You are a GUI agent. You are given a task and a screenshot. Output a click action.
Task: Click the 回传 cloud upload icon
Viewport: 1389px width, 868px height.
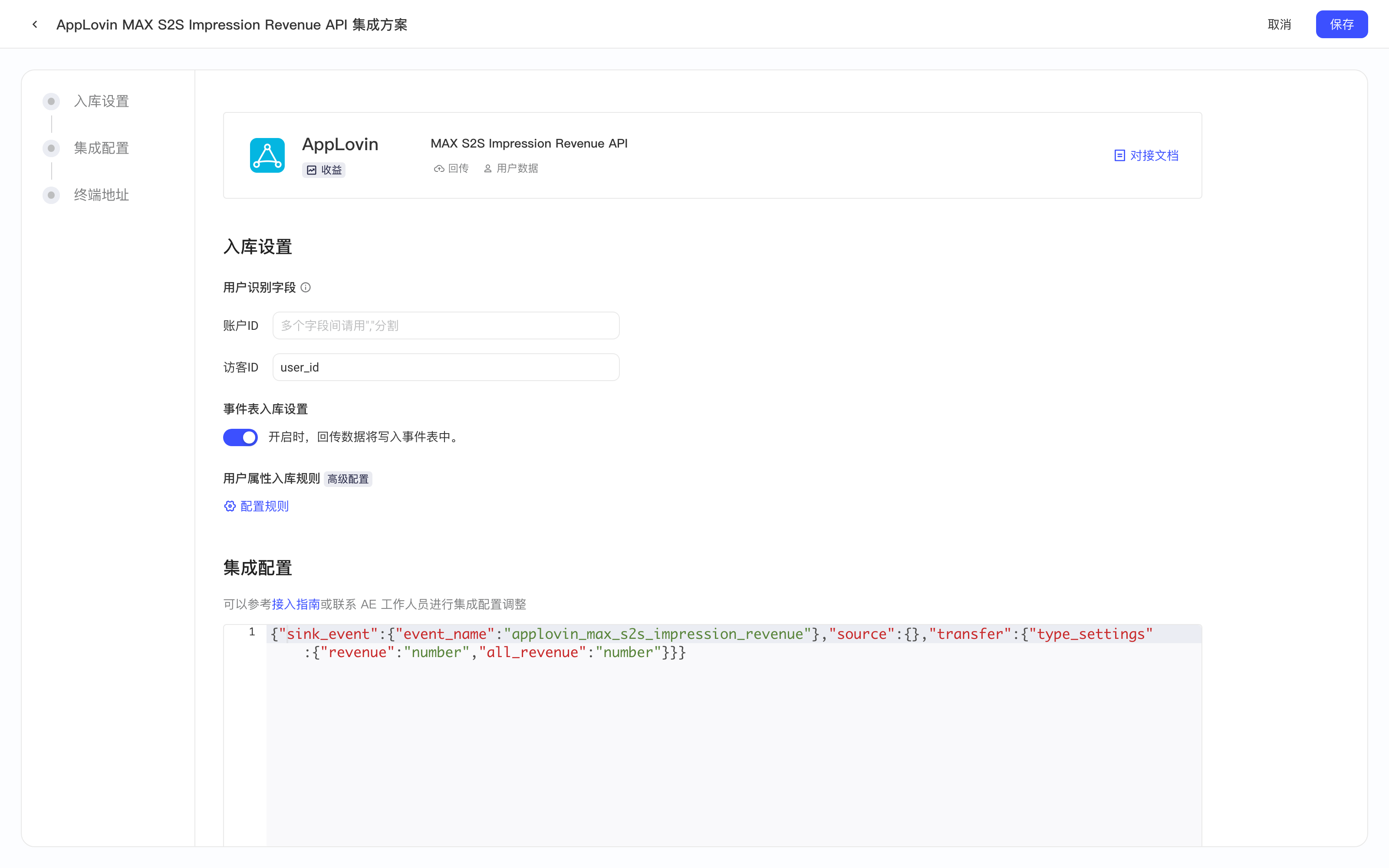coord(438,168)
